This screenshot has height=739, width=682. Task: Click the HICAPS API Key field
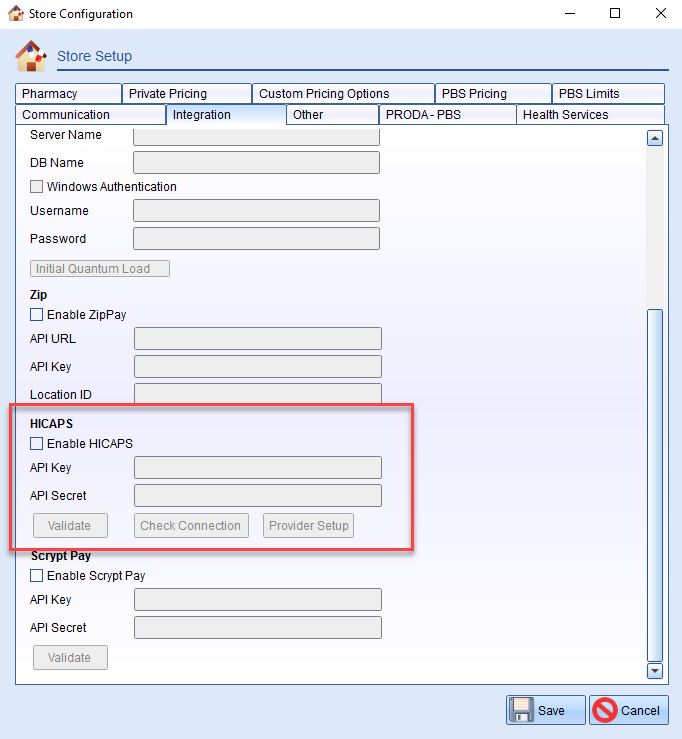point(258,468)
